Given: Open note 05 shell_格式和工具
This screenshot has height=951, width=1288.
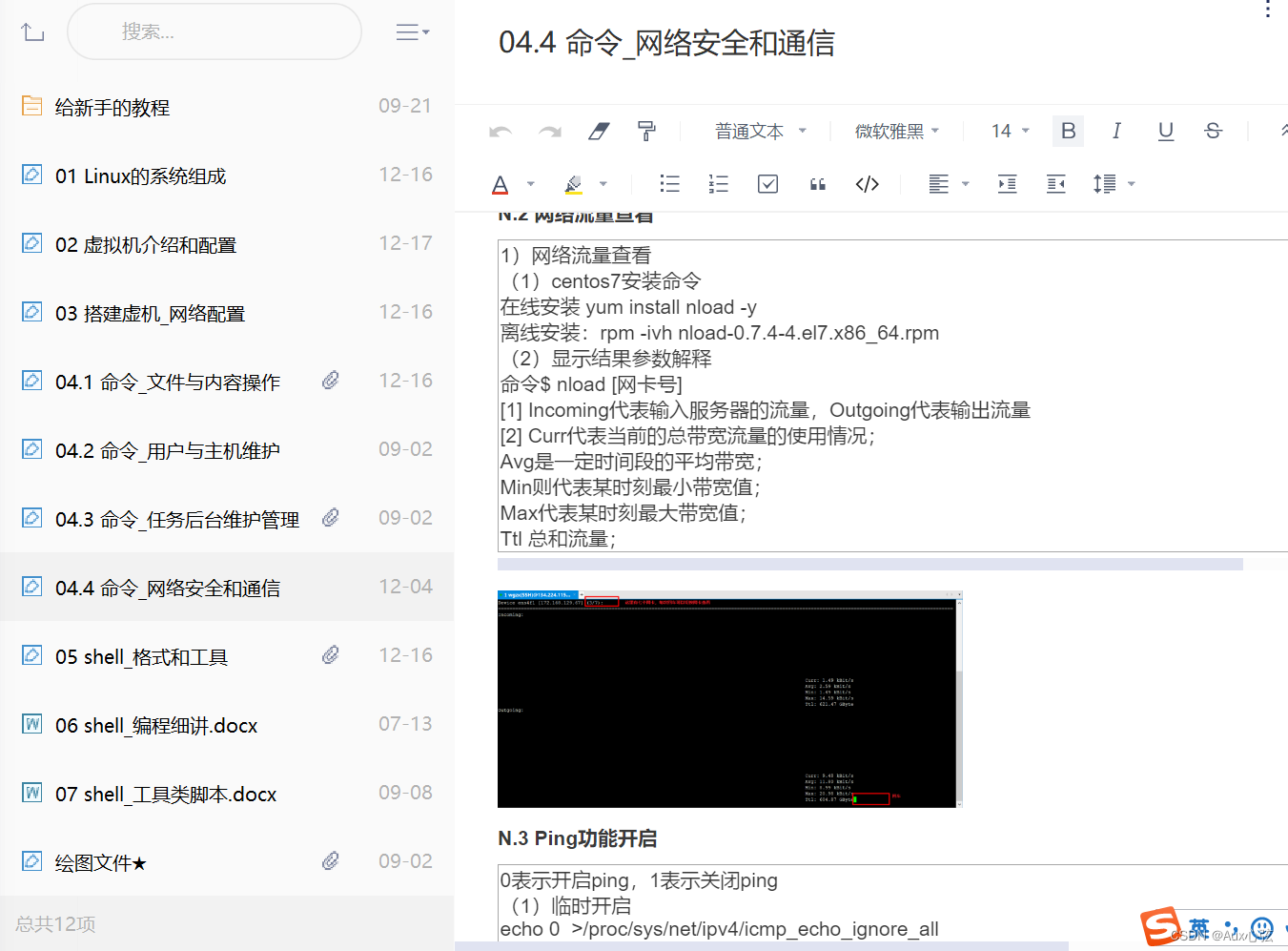Looking at the screenshot, I should point(227,656).
